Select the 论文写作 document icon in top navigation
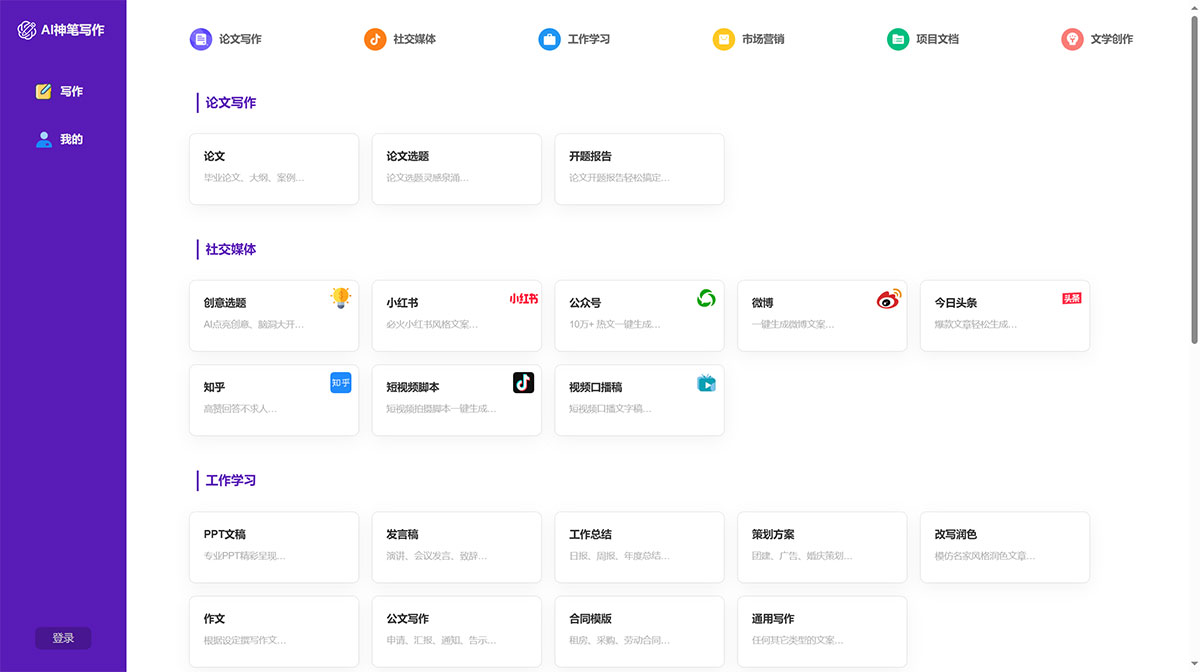1200x672 pixels. click(198, 39)
